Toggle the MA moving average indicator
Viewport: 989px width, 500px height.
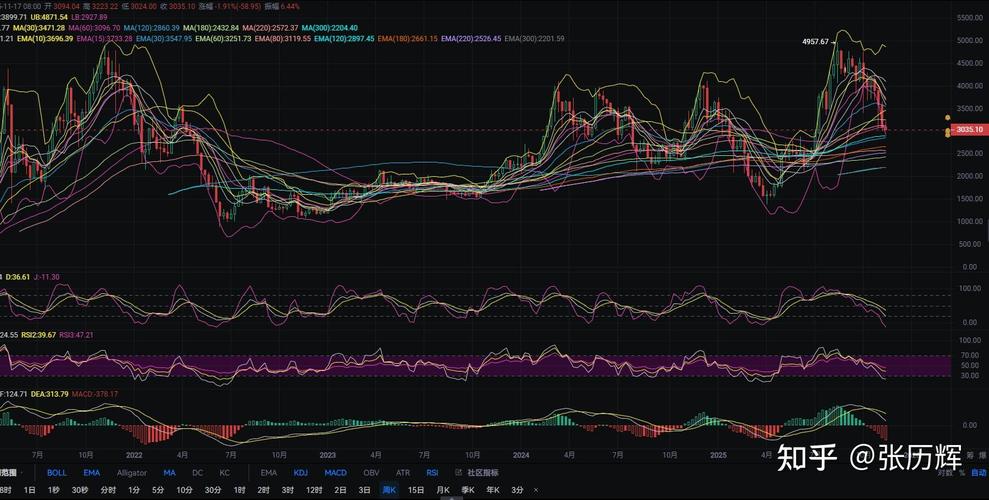[x=169, y=473]
